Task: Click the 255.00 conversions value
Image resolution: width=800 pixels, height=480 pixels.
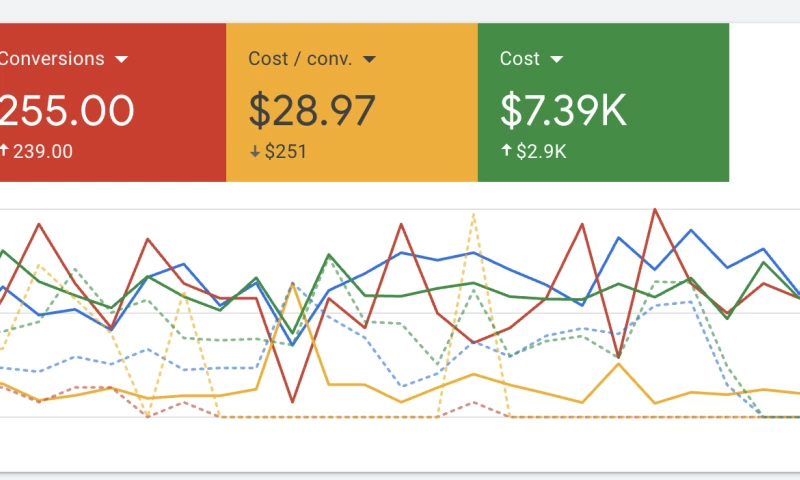Action: pyautogui.click(x=67, y=111)
